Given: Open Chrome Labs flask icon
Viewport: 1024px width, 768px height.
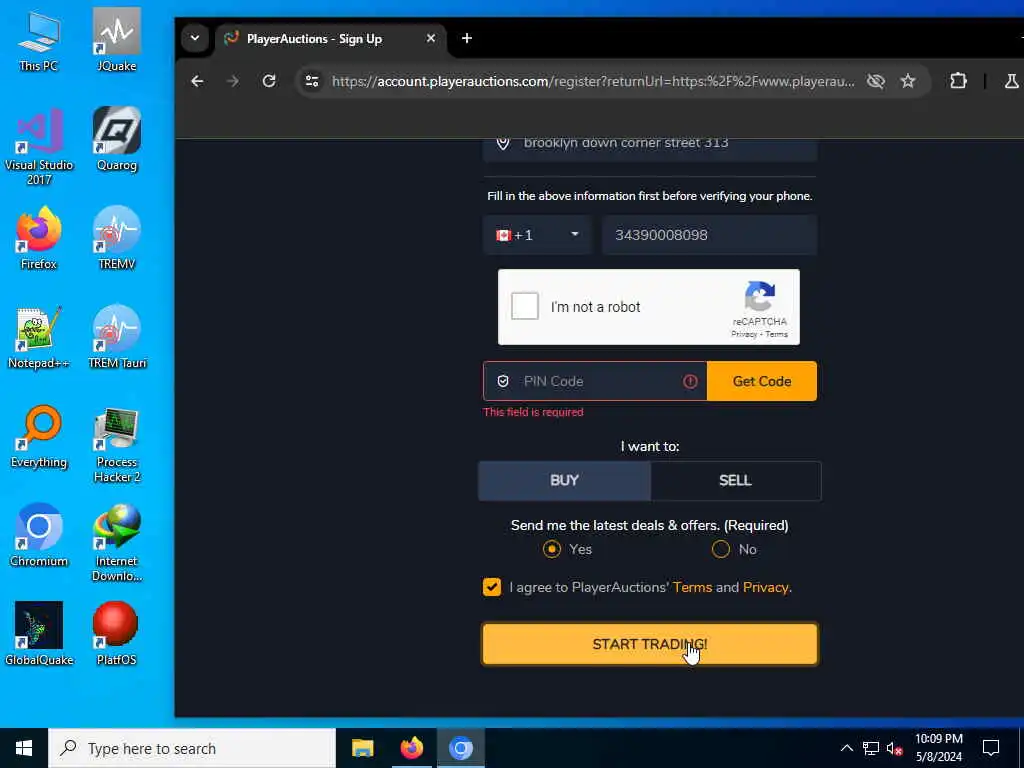Looking at the screenshot, I should 1012,81.
